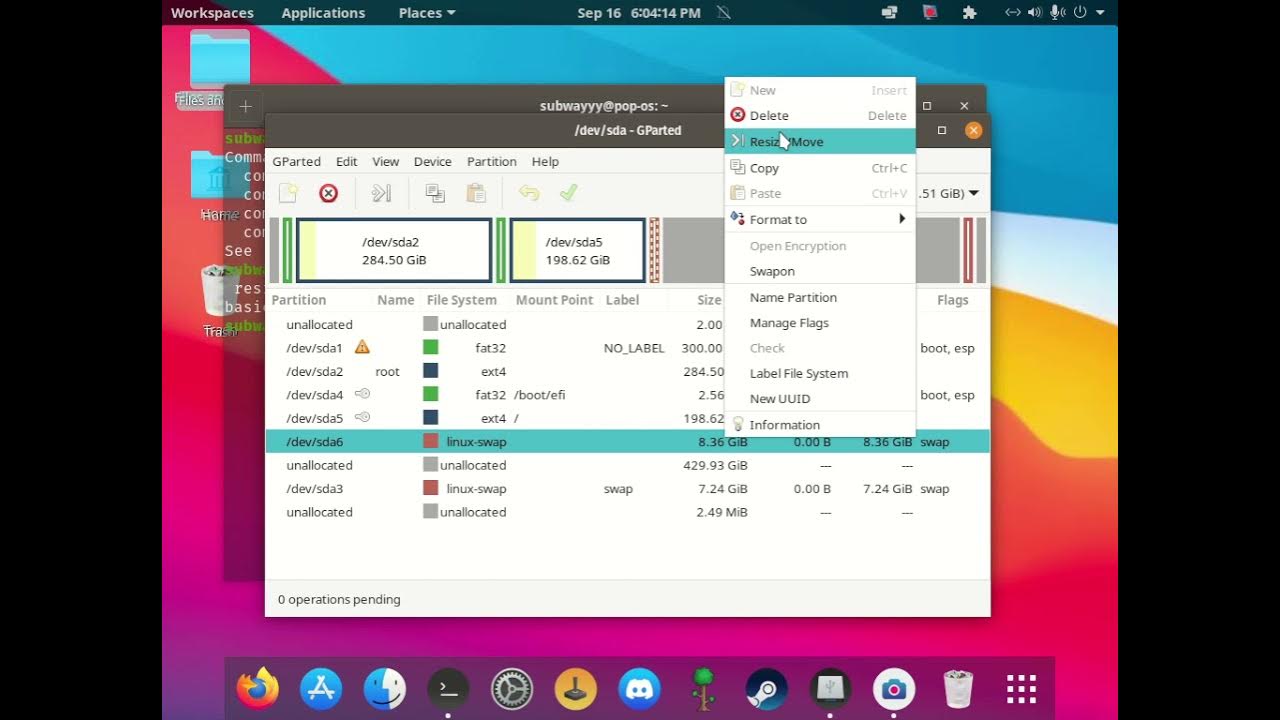Open the Places dropdown in the top bar
This screenshot has height=720, width=1280.
coord(427,13)
